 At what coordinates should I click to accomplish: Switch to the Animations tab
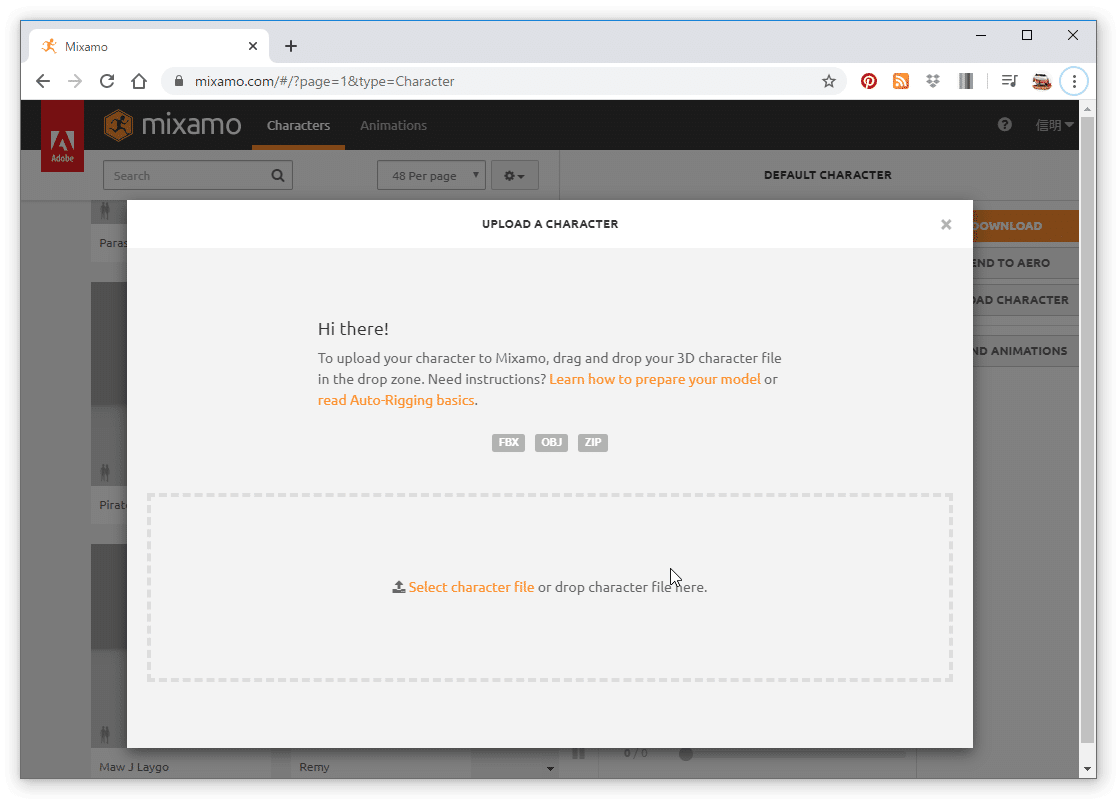393,125
